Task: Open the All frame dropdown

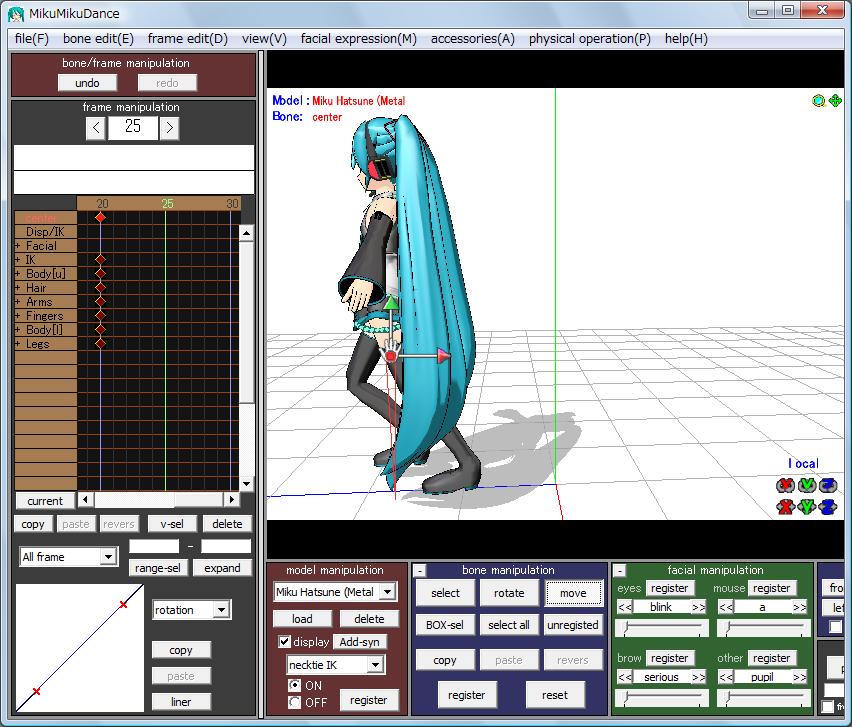Action: (x=108, y=557)
